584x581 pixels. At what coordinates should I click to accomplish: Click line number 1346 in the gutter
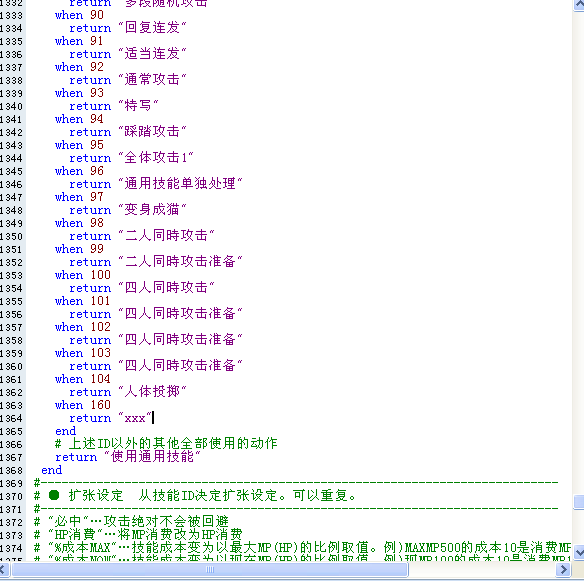click(x=11, y=185)
